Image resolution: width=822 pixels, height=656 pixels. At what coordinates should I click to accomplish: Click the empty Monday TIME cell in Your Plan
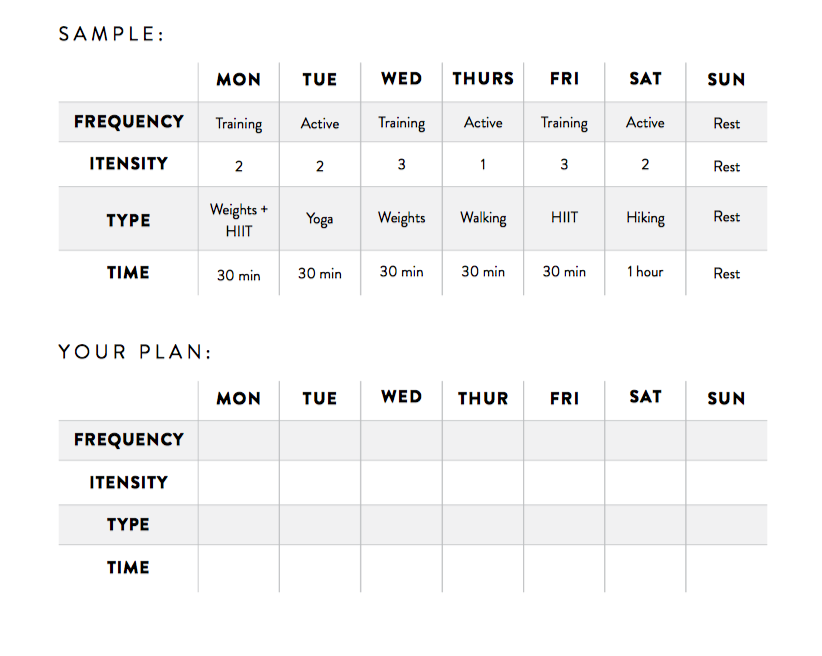239,568
